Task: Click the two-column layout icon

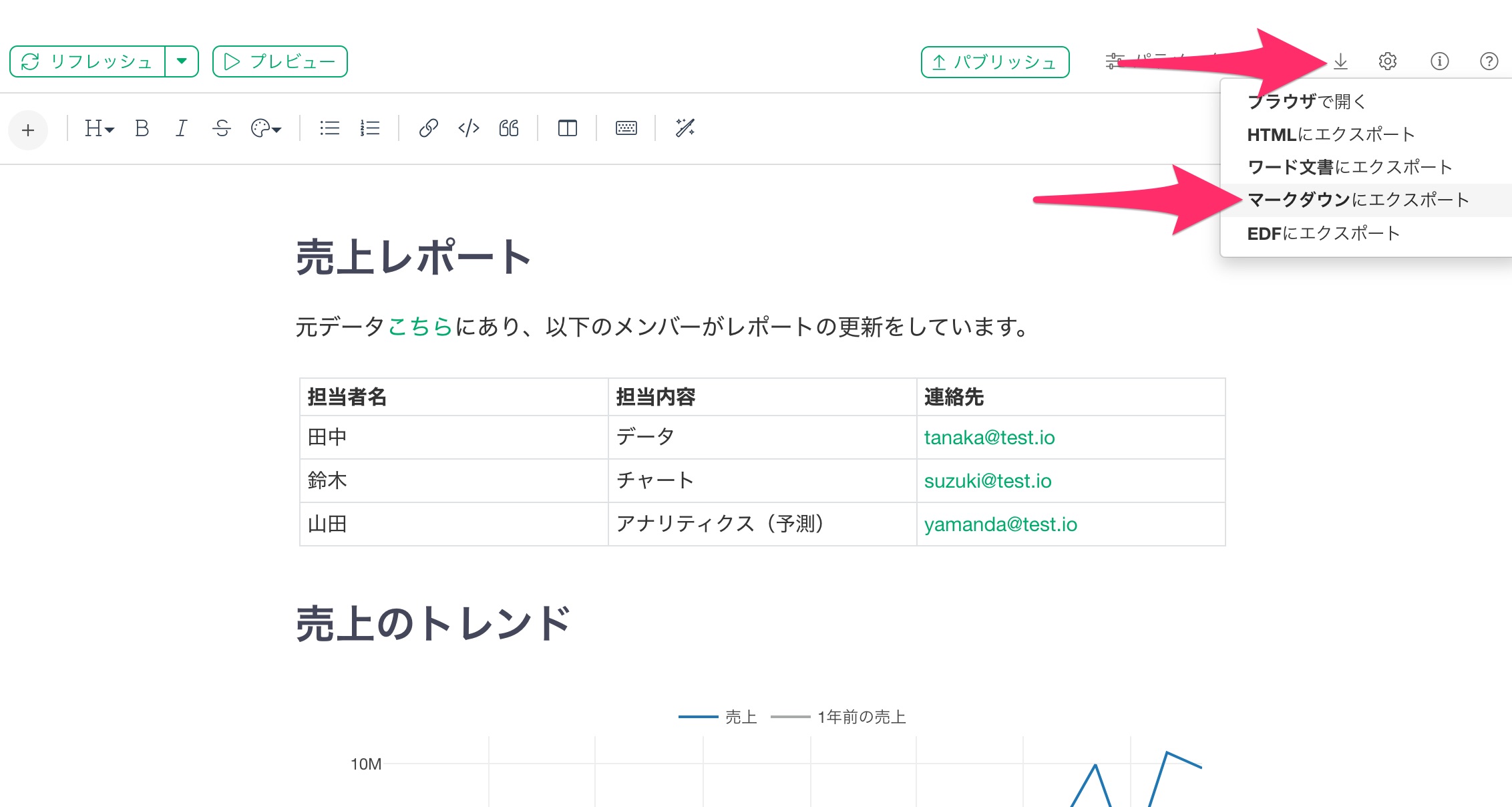Action: click(x=567, y=128)
